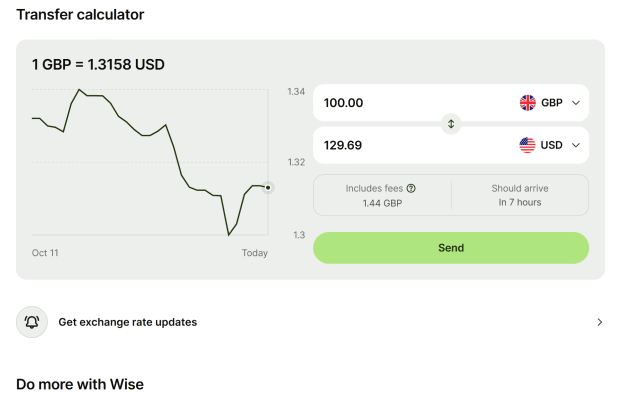Click the current rate dot on chart
625x396 pixels.
coord(268,187)
